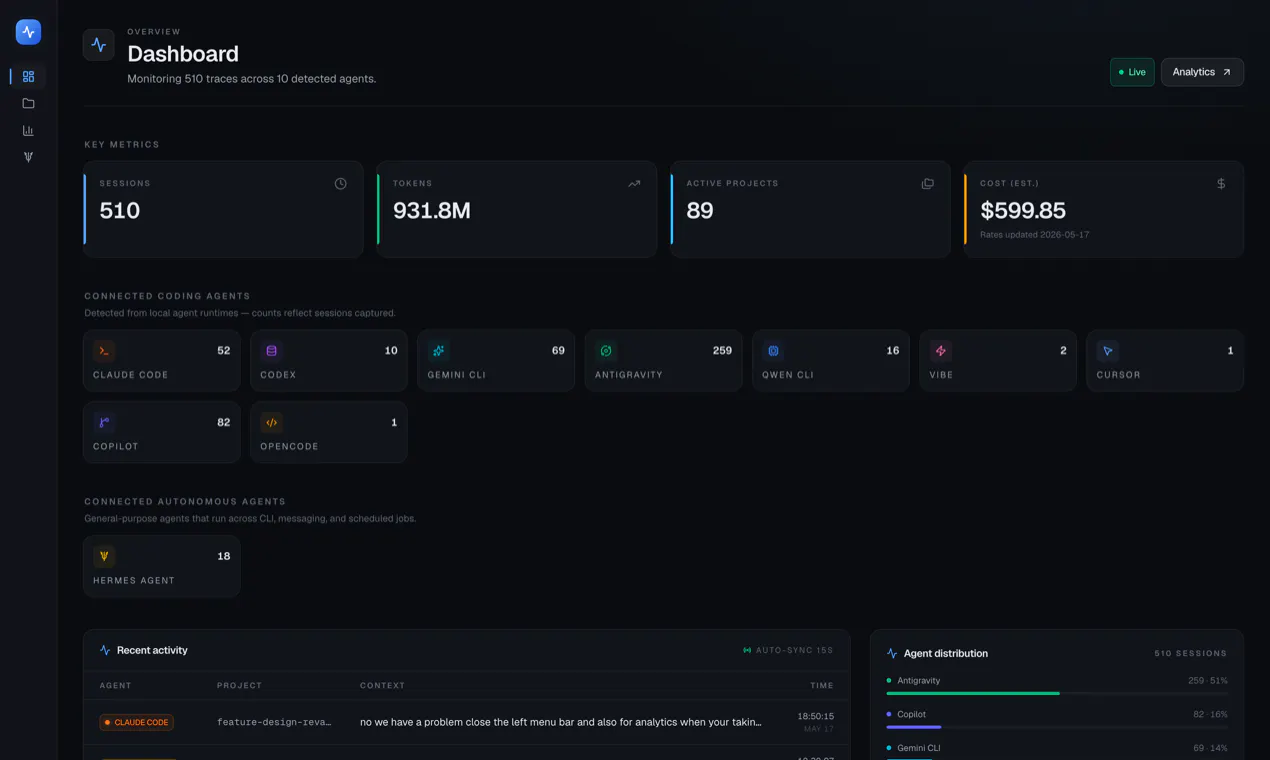Click the Codex database icon

coord(271,351)
